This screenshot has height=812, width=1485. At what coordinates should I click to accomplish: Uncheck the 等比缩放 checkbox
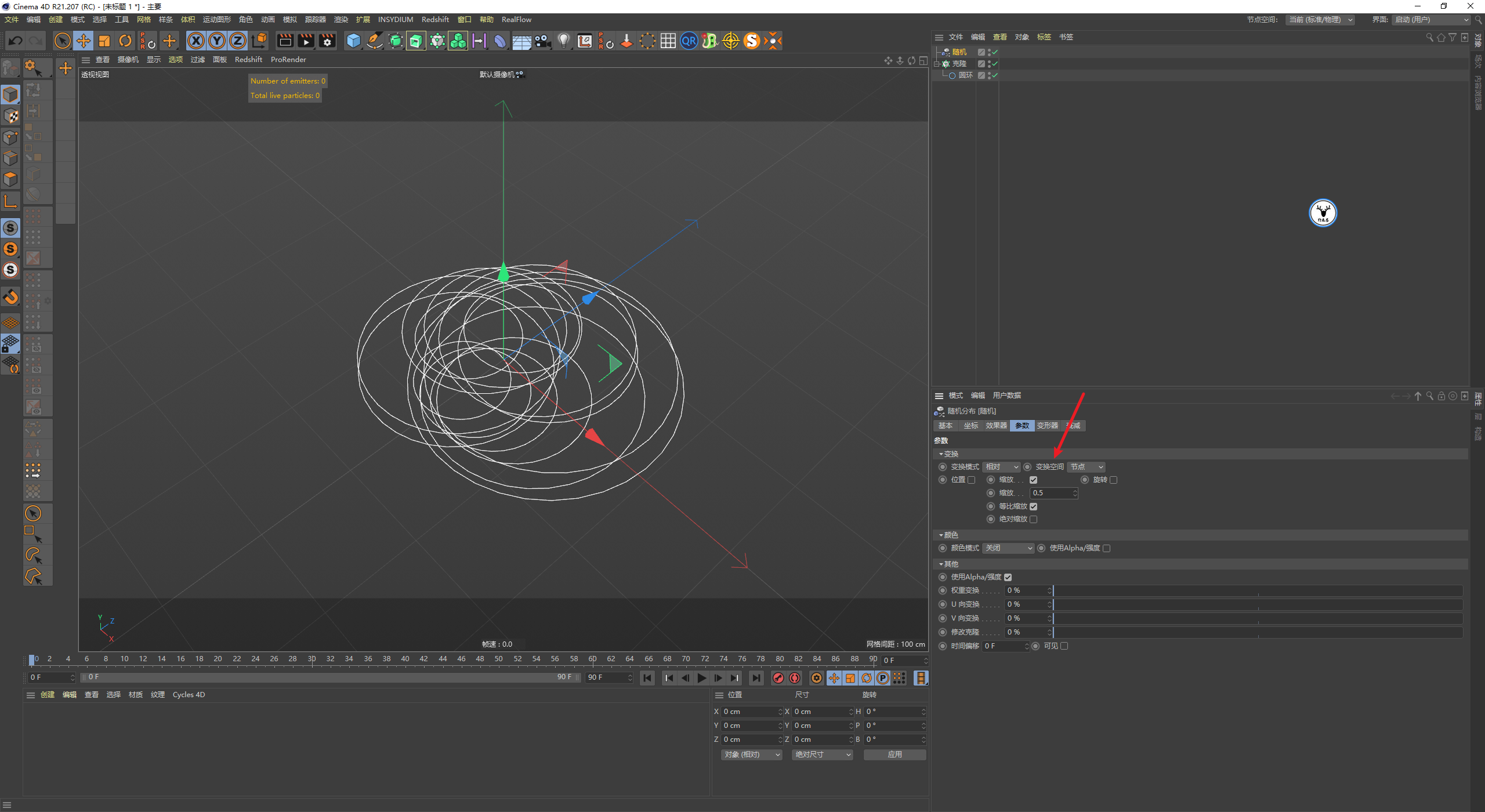point(1033,506)
